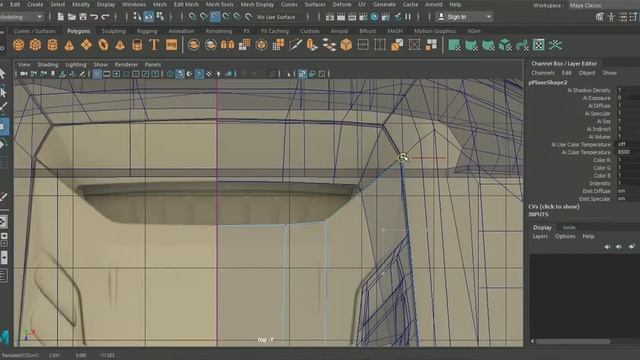The height and width of the screenshot is (360, 640).
Task: Open the Sign In dropdown
Action: 464,17
